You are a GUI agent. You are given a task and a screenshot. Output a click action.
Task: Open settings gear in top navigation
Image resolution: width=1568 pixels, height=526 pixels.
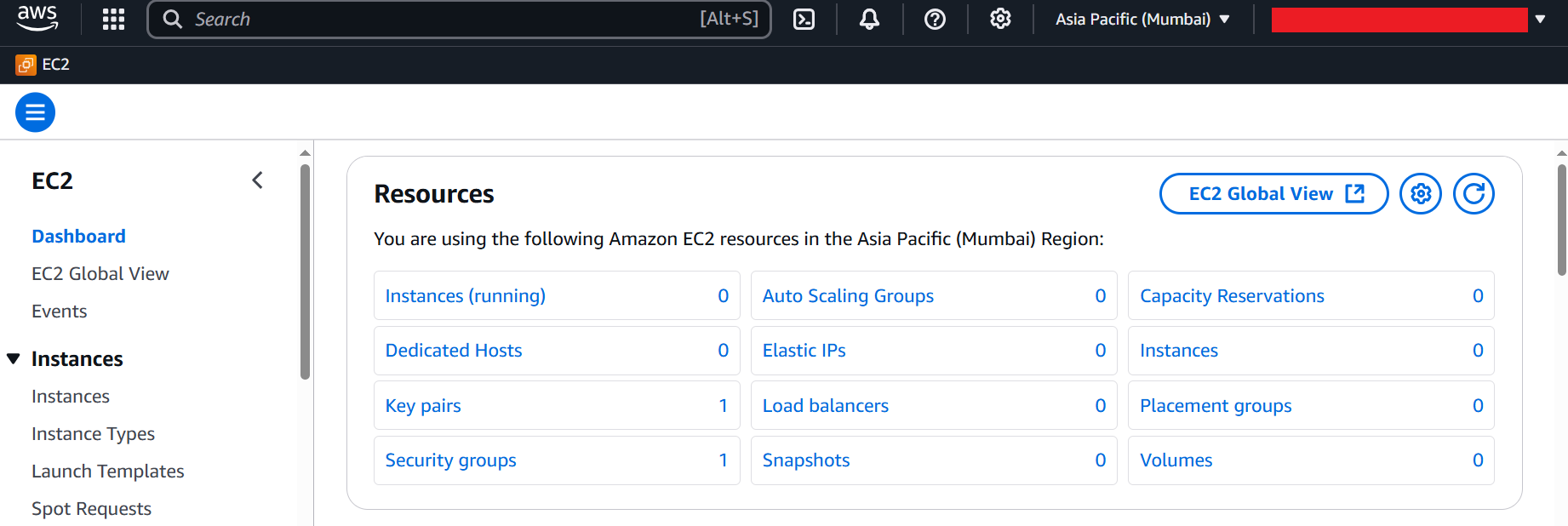[1000, 19]
